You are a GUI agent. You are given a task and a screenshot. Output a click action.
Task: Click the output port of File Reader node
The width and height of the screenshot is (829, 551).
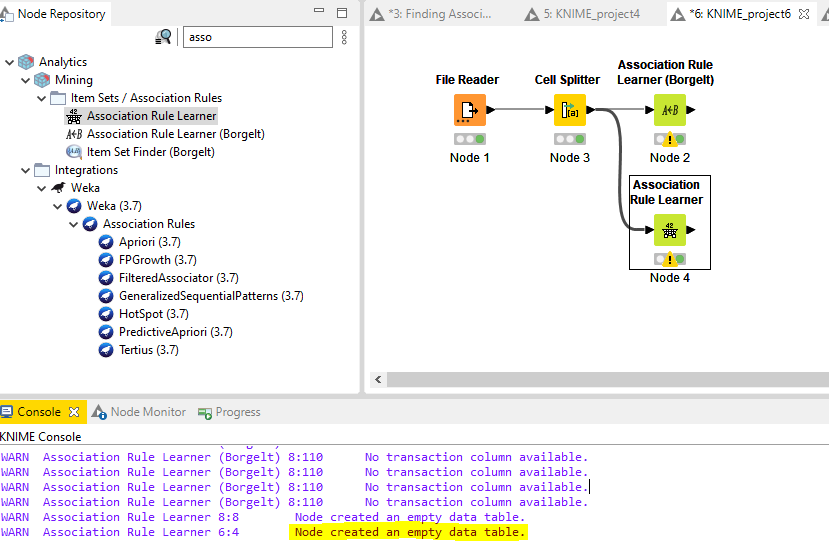[x=491, y=110]
